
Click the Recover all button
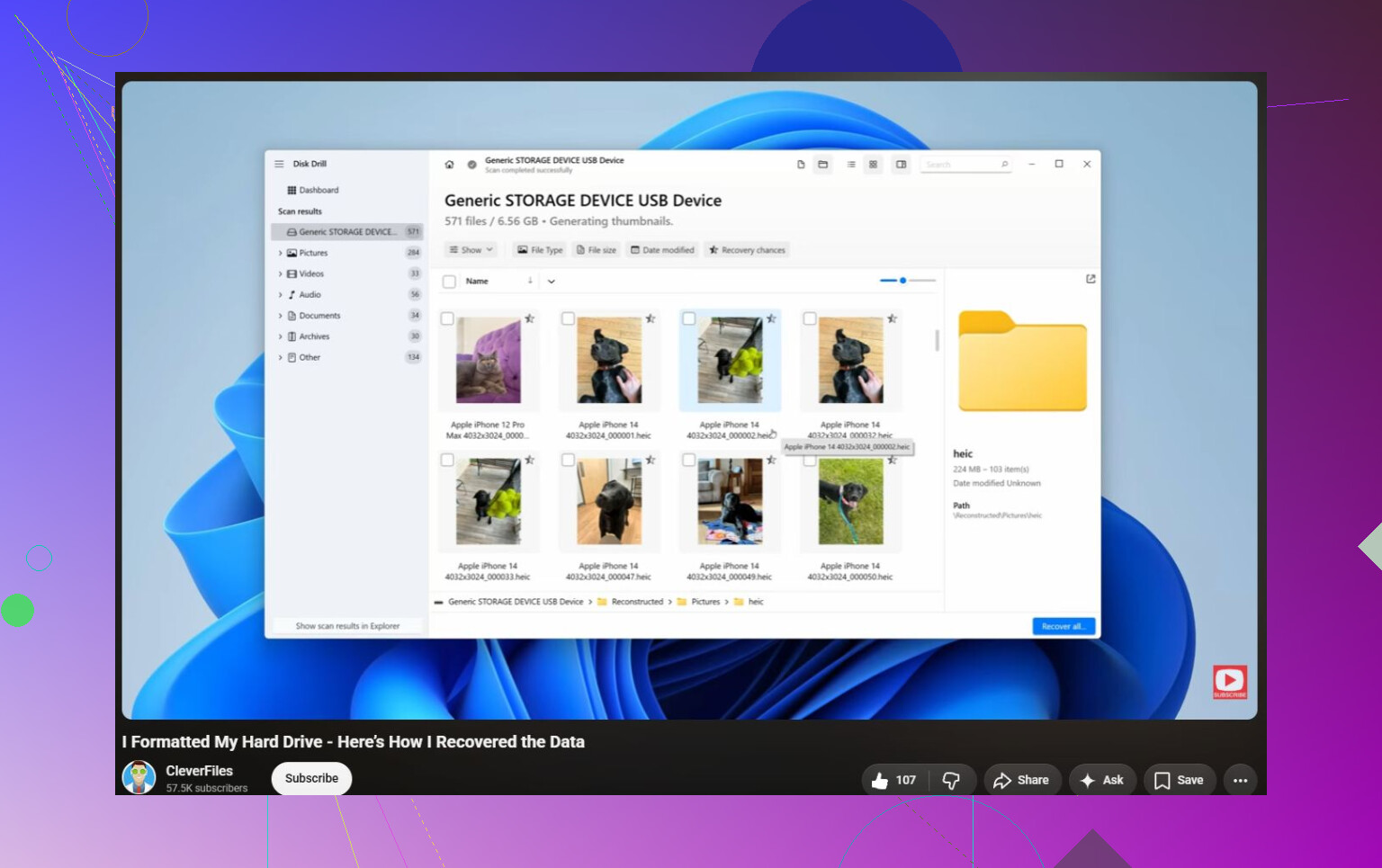pos(1063,626)
